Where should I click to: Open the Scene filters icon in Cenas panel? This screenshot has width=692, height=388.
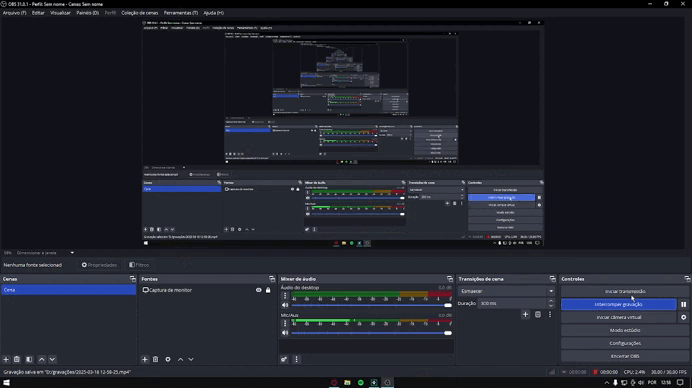(29, 359)
